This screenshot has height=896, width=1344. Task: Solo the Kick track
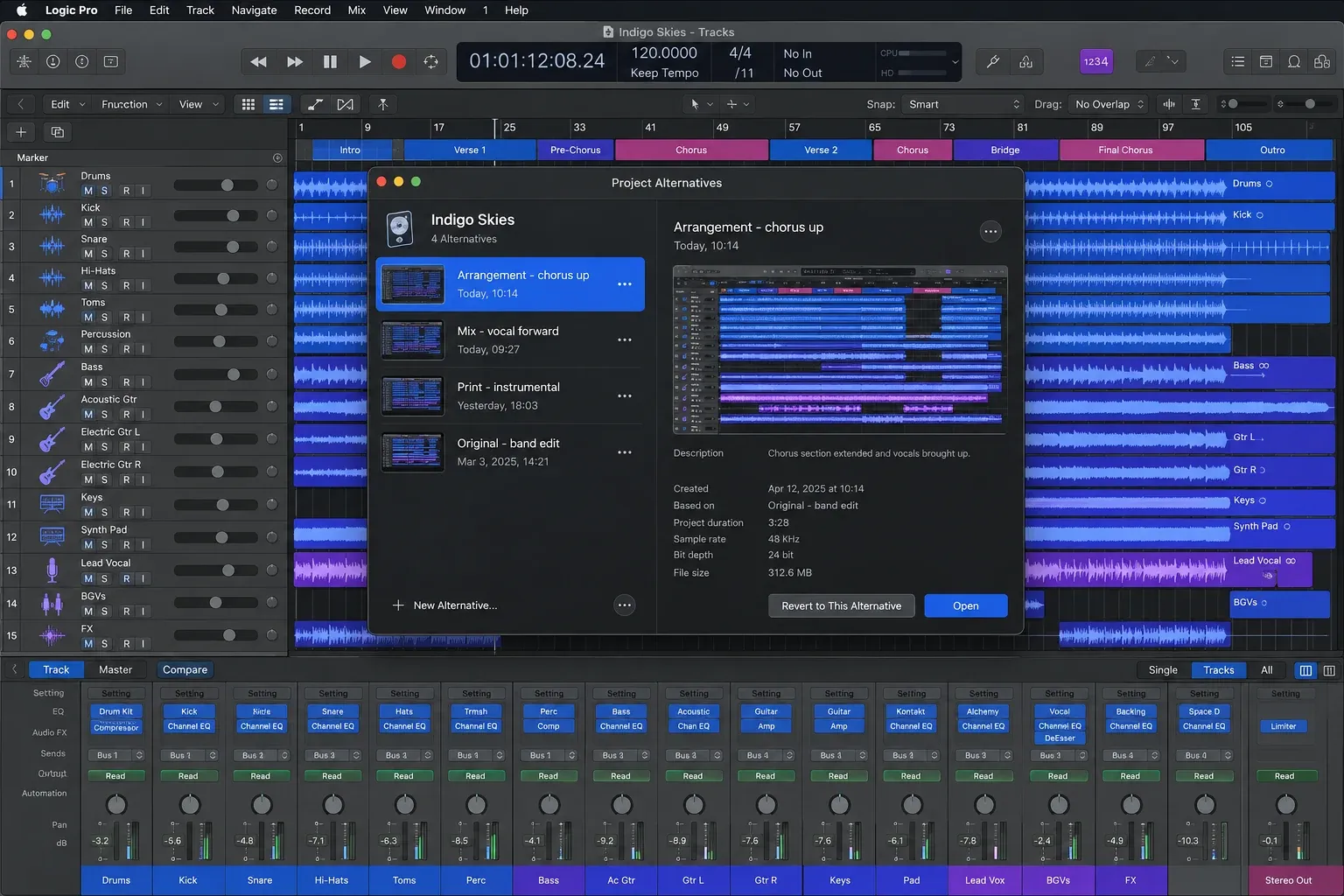[x=104, y=222]
